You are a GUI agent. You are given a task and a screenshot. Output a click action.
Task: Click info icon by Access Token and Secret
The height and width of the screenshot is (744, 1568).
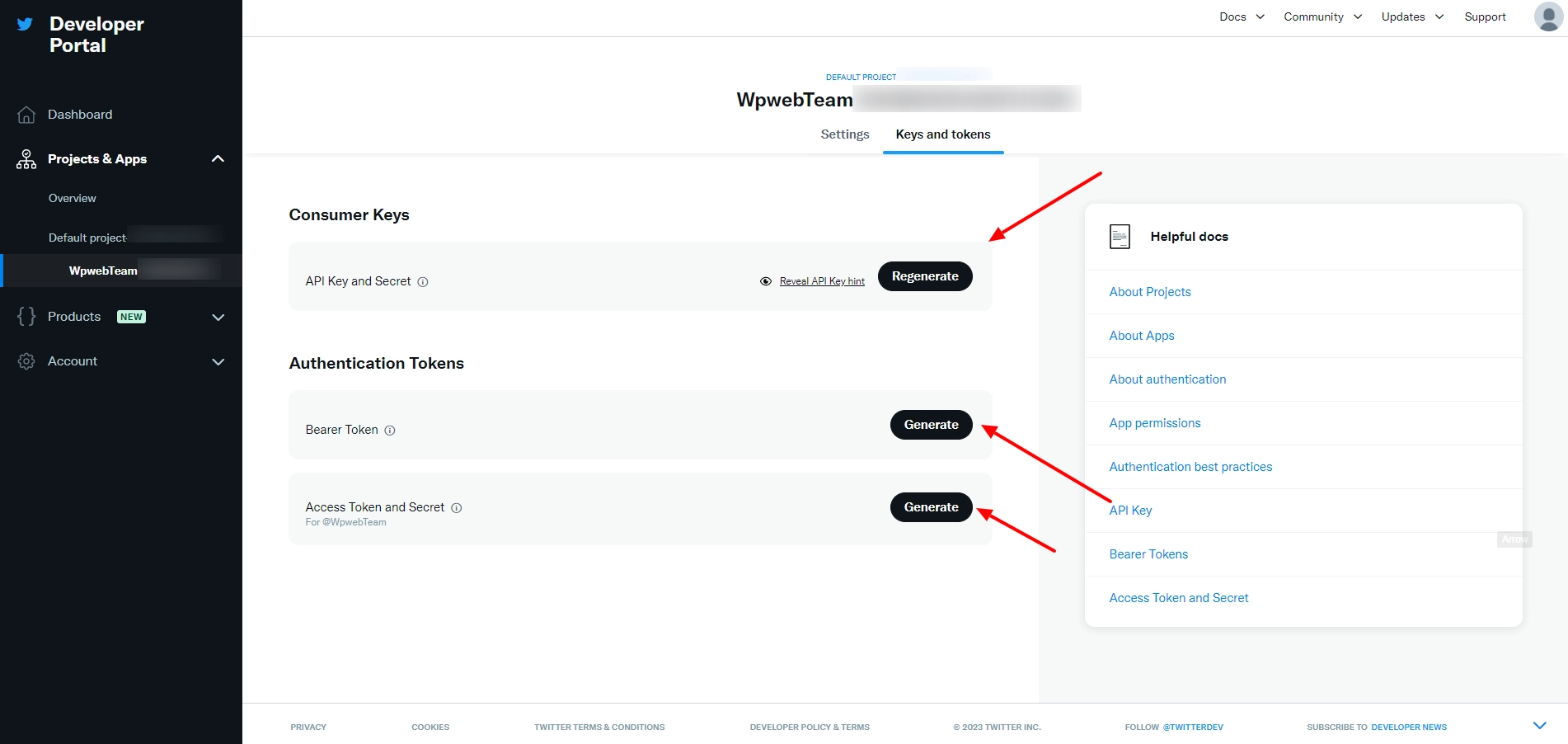click(457, 508)
